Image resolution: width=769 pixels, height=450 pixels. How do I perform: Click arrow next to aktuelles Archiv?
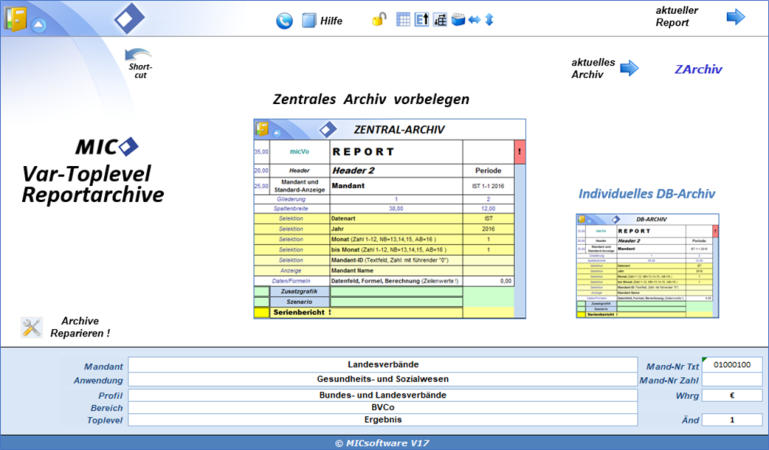tap(629, 68)
